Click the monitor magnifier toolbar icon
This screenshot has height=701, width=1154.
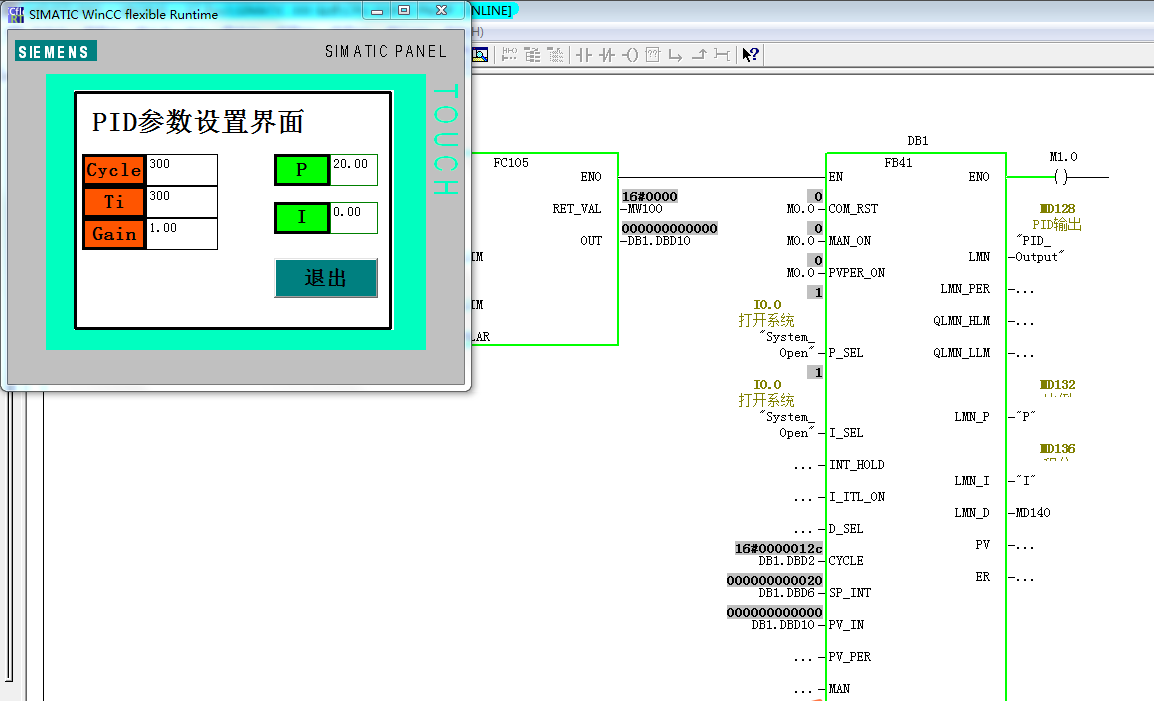[480, 54]
